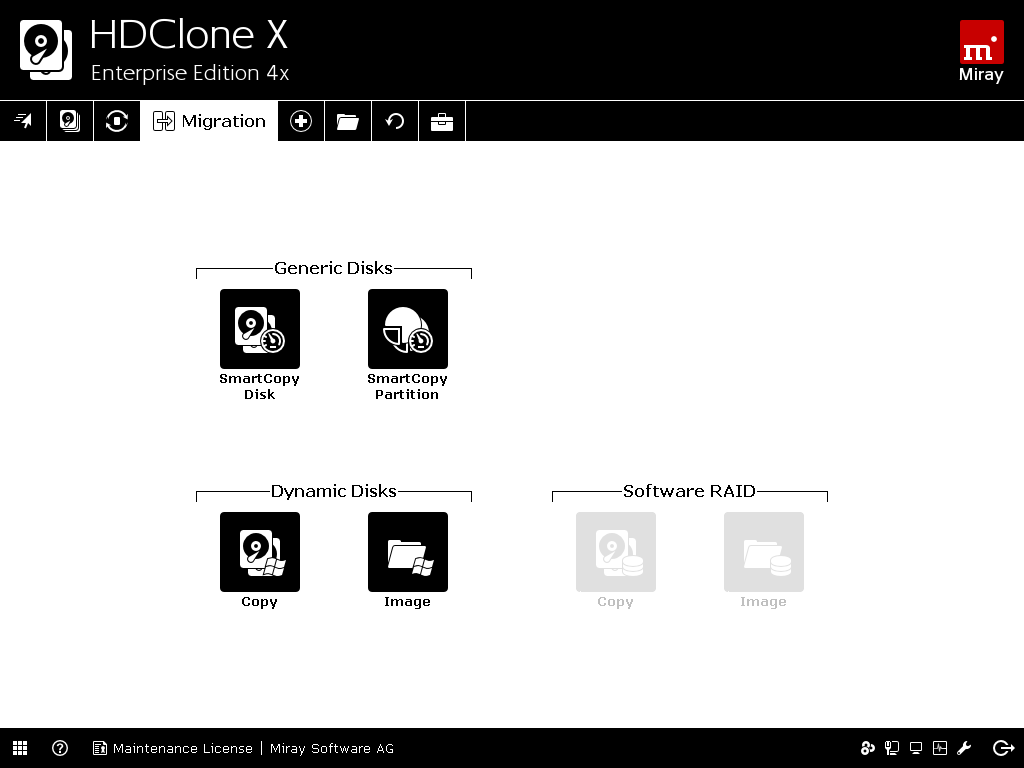Open the disk cloning tab
The width and height of the screenshot is (1024, 768).
70,121
